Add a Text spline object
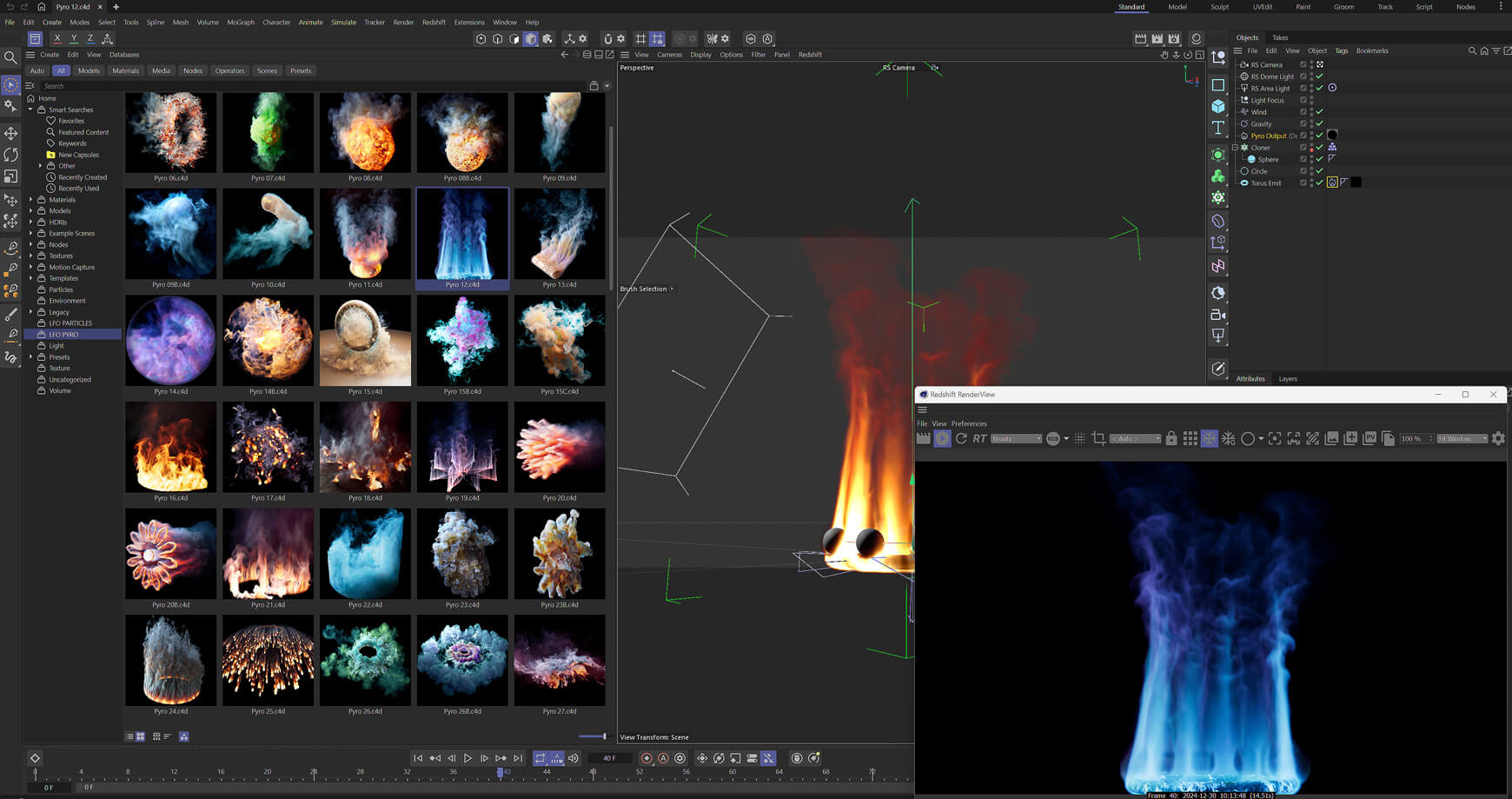Screen dimensions: 1512x799 click(1218, 128)
